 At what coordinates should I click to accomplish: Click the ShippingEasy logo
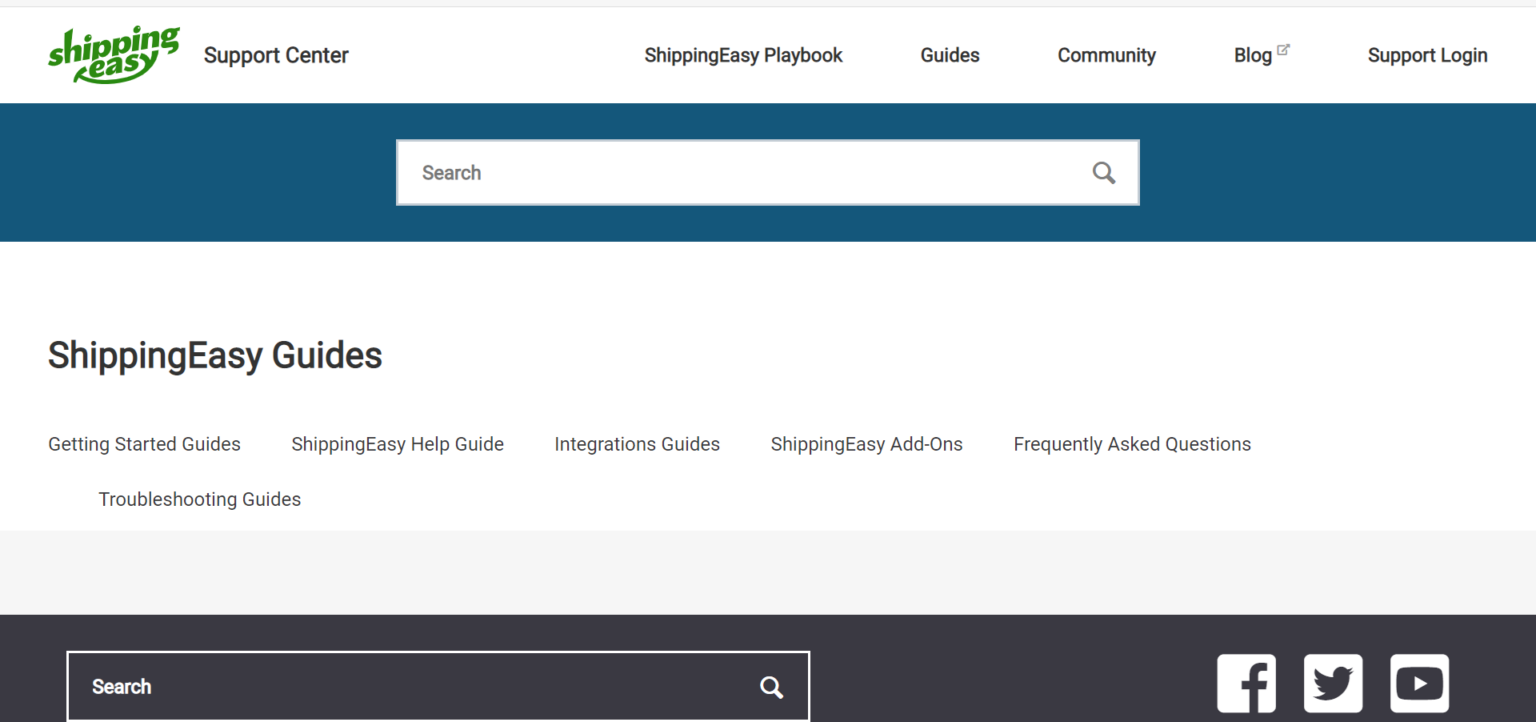coord(113,54)
